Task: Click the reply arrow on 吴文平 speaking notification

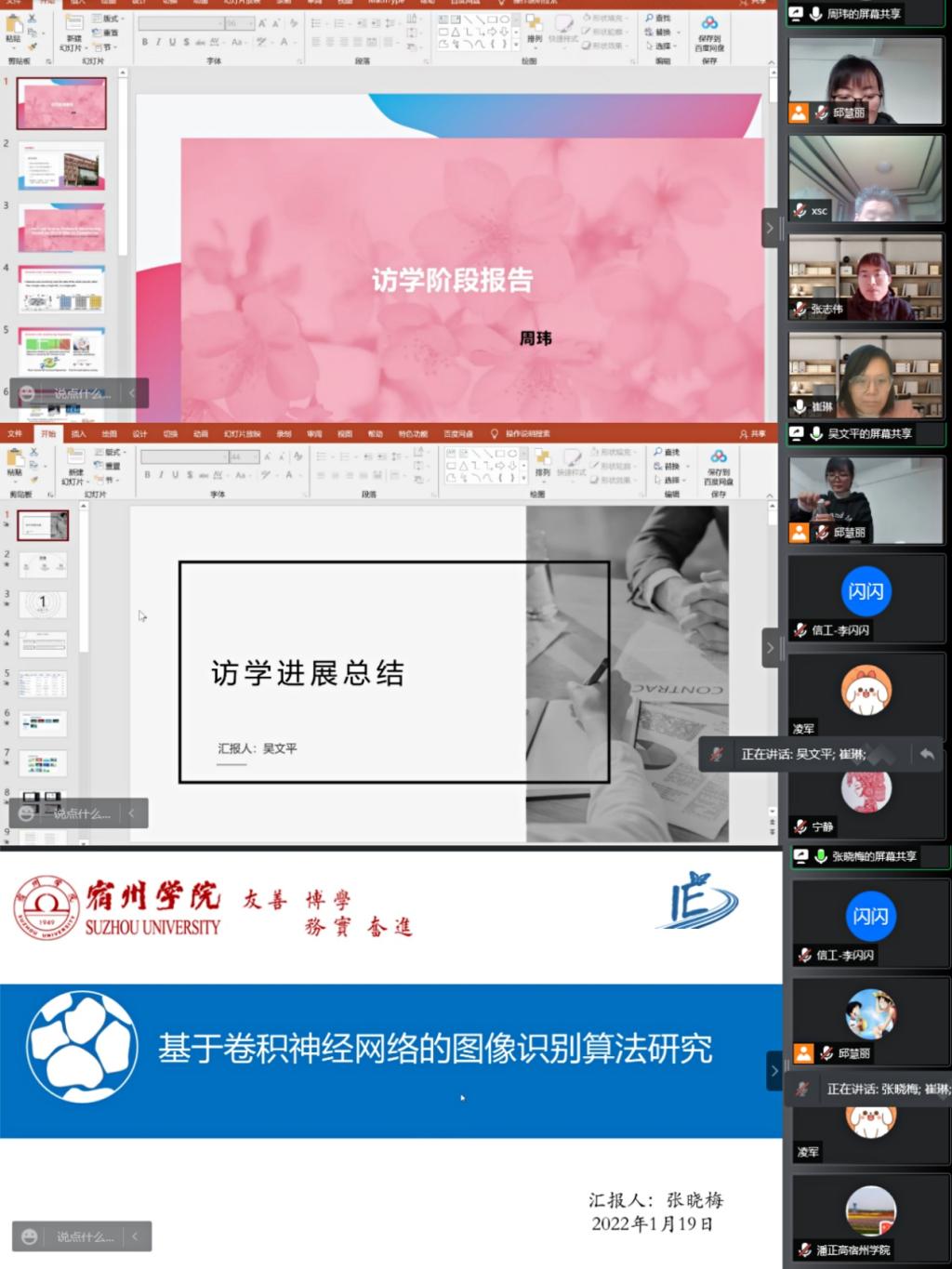Action: coord(927,754)
